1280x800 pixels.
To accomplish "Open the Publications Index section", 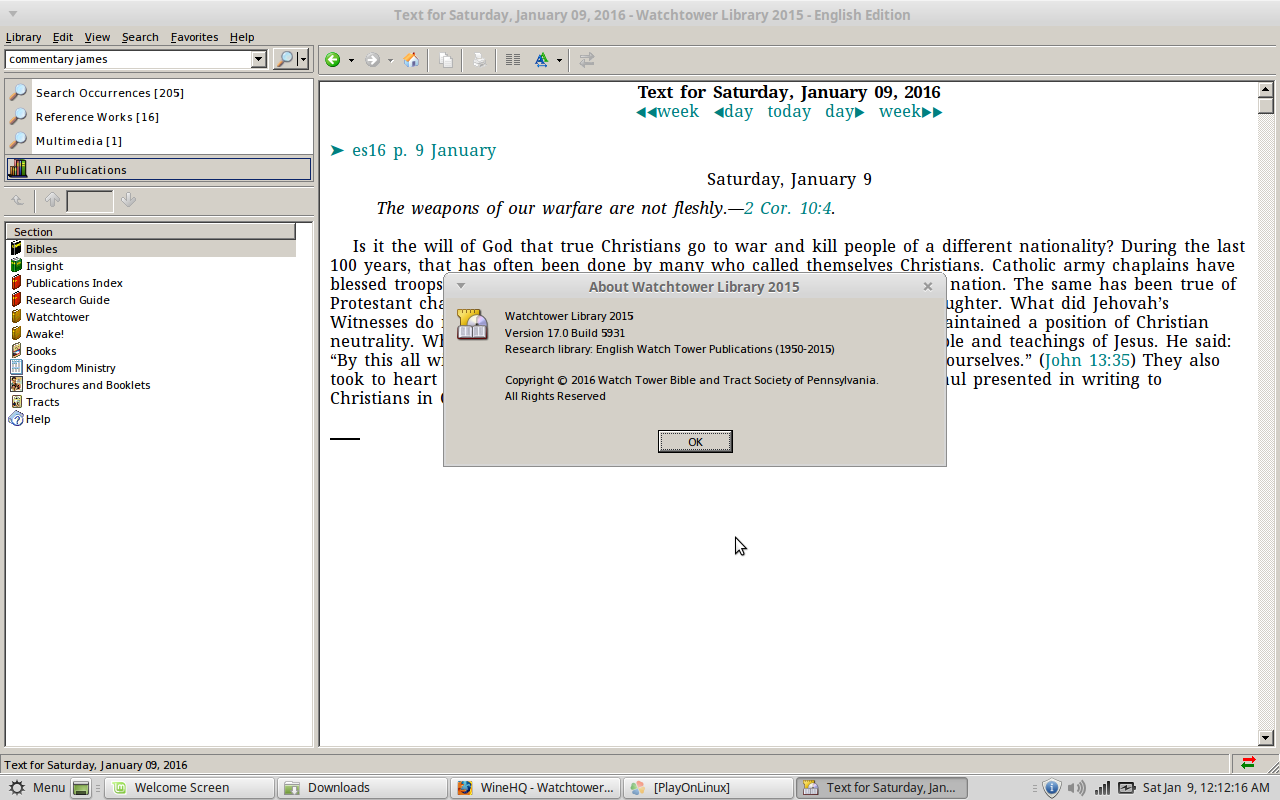I will [74, 283].
